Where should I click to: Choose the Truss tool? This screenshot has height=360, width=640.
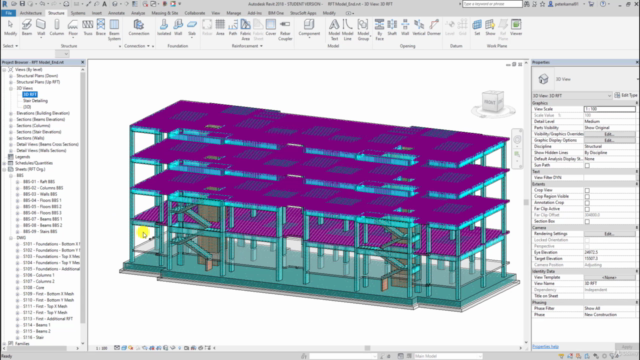click(88, 27)
